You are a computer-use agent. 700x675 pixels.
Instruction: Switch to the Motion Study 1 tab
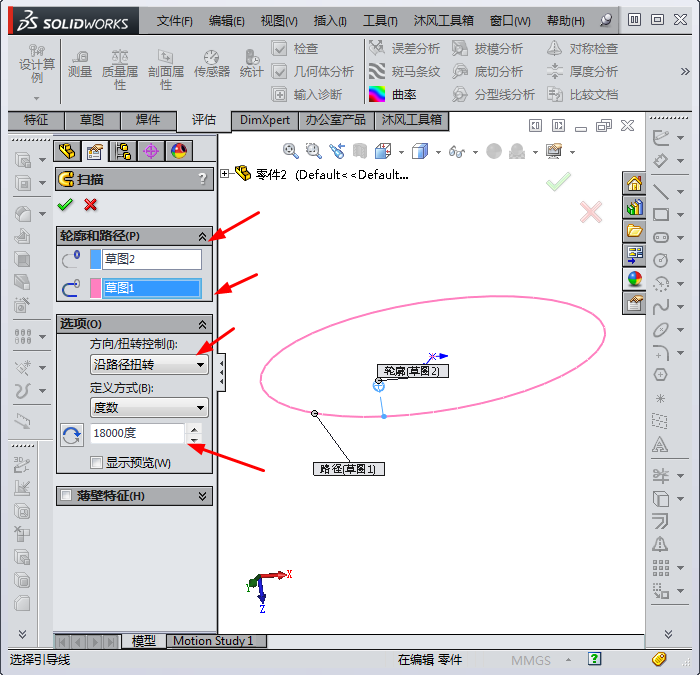point(213,641)
